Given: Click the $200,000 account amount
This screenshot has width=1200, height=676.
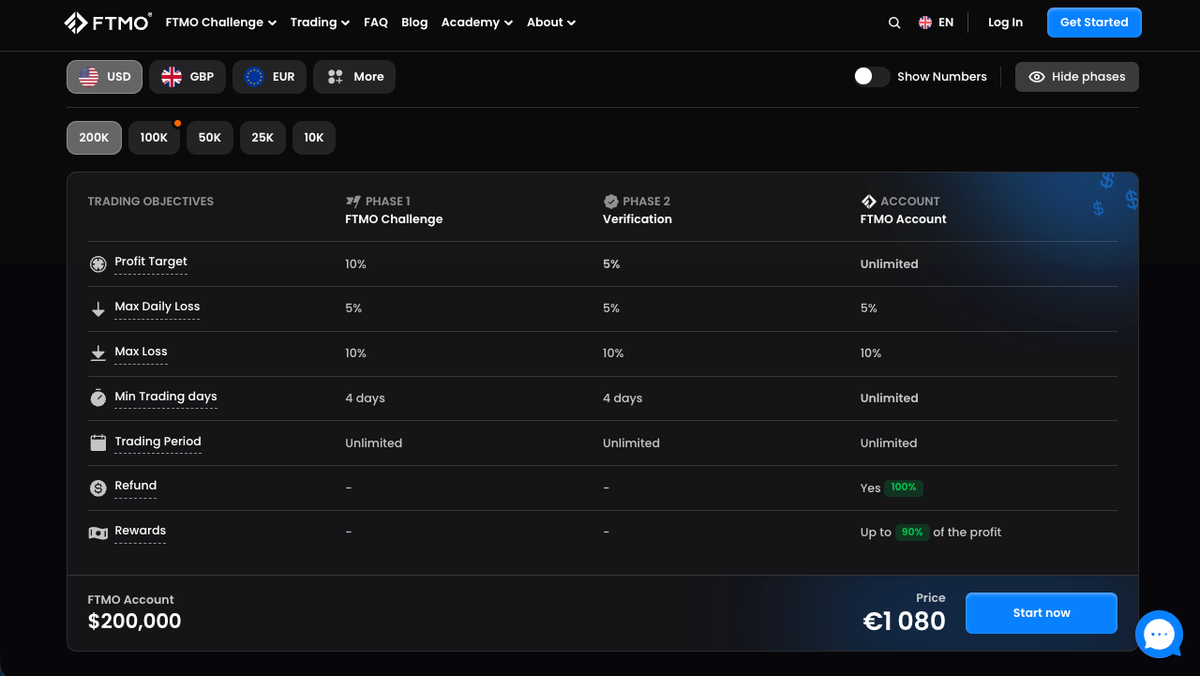Looking at the screenshot, I should 135,621.
